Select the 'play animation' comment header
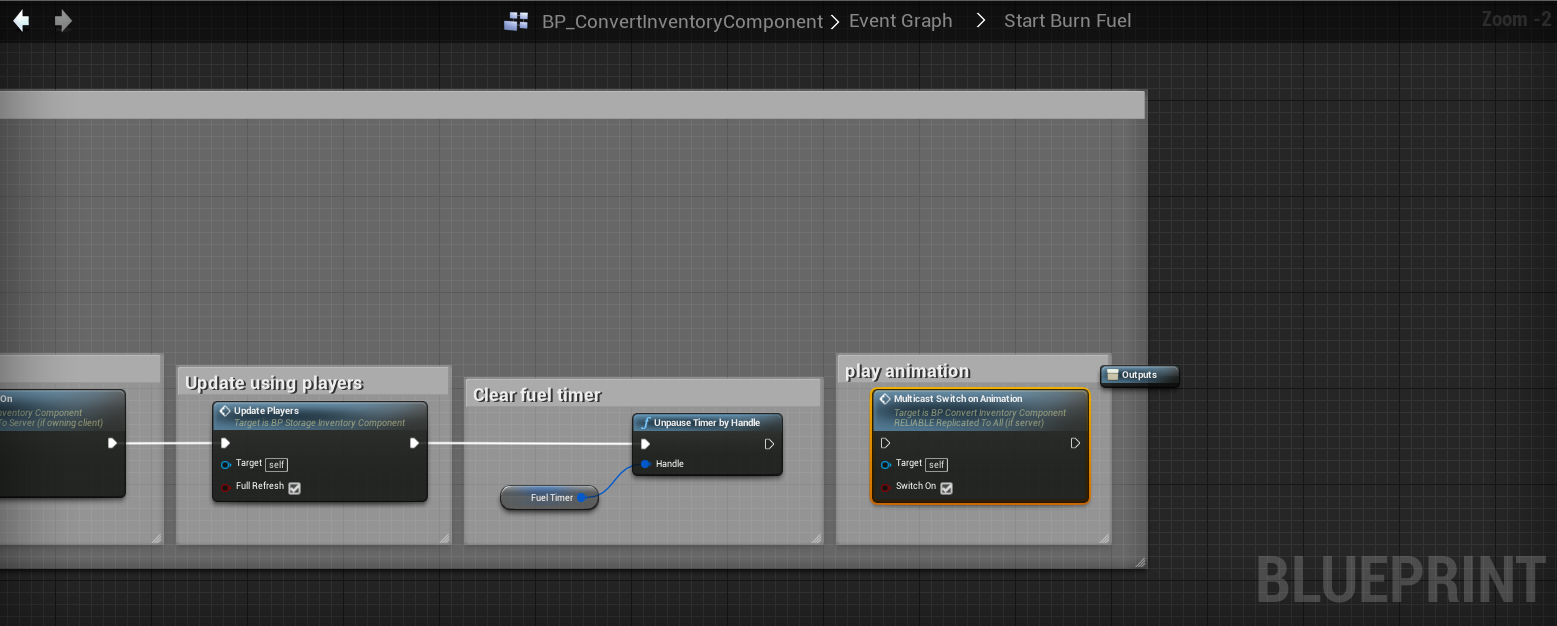Screen dimensions: 1557x626 [x=973, y=369]
